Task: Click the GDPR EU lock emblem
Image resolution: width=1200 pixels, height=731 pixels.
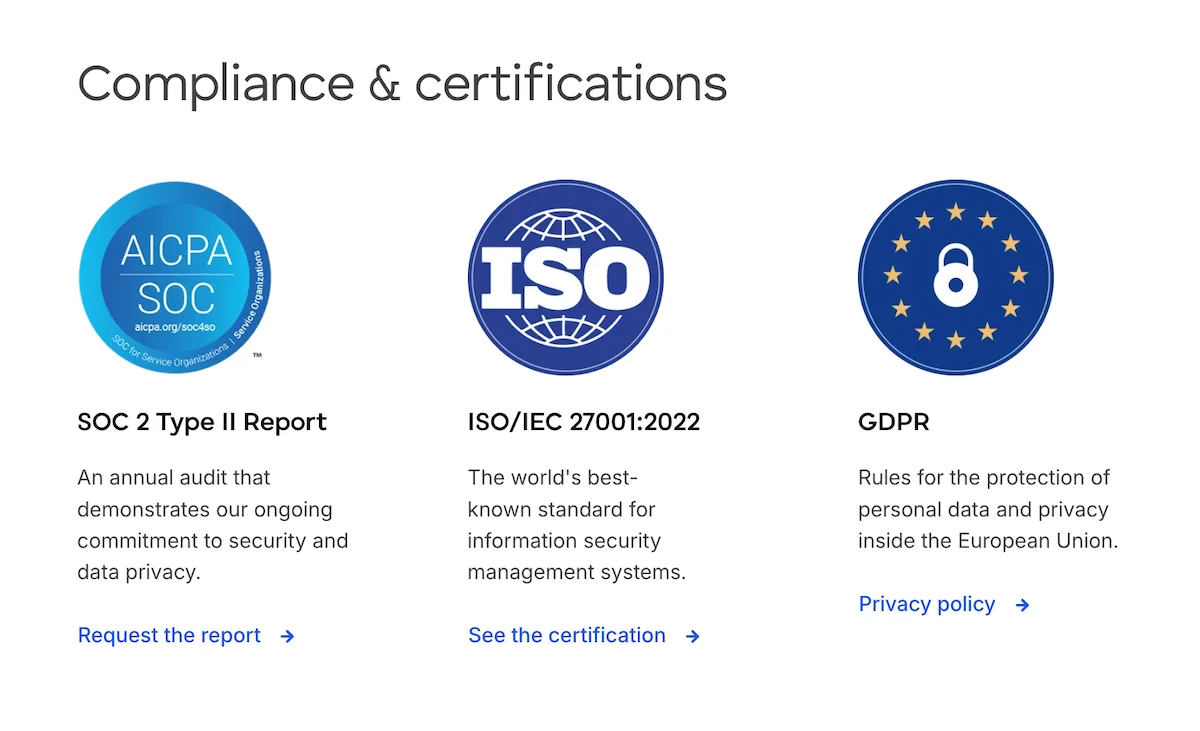Action: pyautogui.click(x=955, y=277)
